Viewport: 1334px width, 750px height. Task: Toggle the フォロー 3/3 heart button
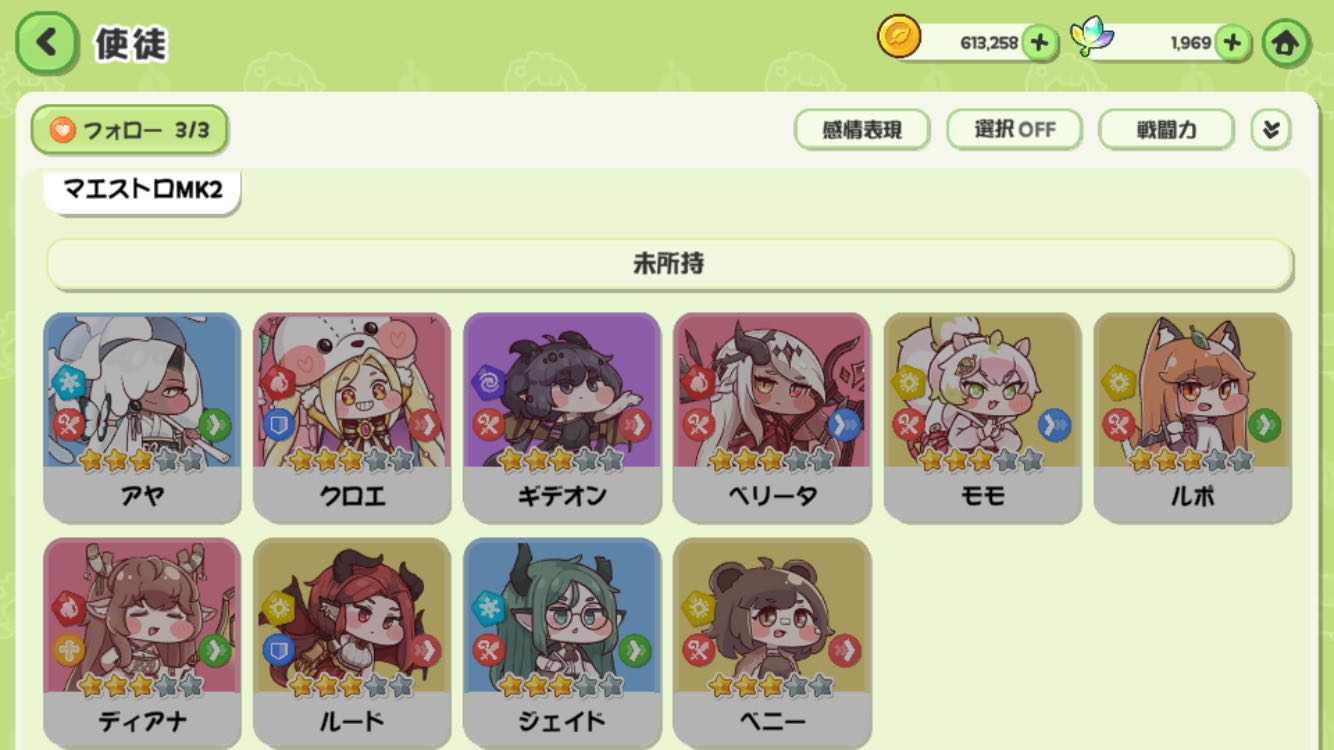pyautogui.click(x=129, y=130)
